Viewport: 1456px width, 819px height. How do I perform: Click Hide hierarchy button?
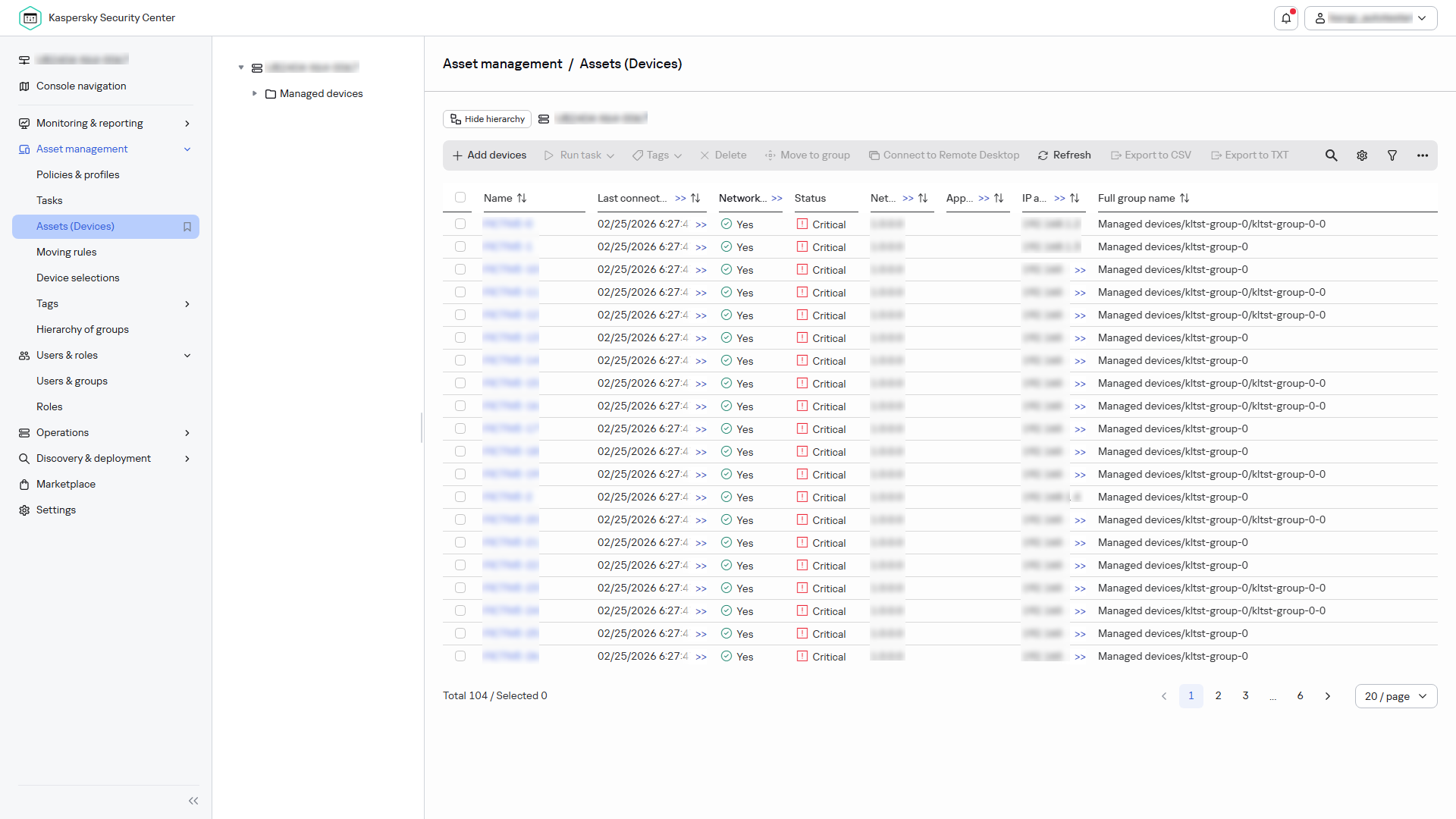tap(487, 119)
